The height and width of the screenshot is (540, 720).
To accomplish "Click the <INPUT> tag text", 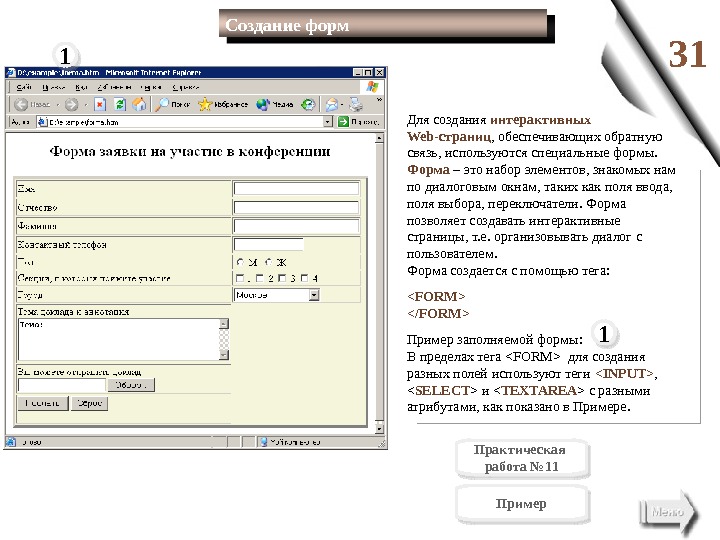I will 624,373.
